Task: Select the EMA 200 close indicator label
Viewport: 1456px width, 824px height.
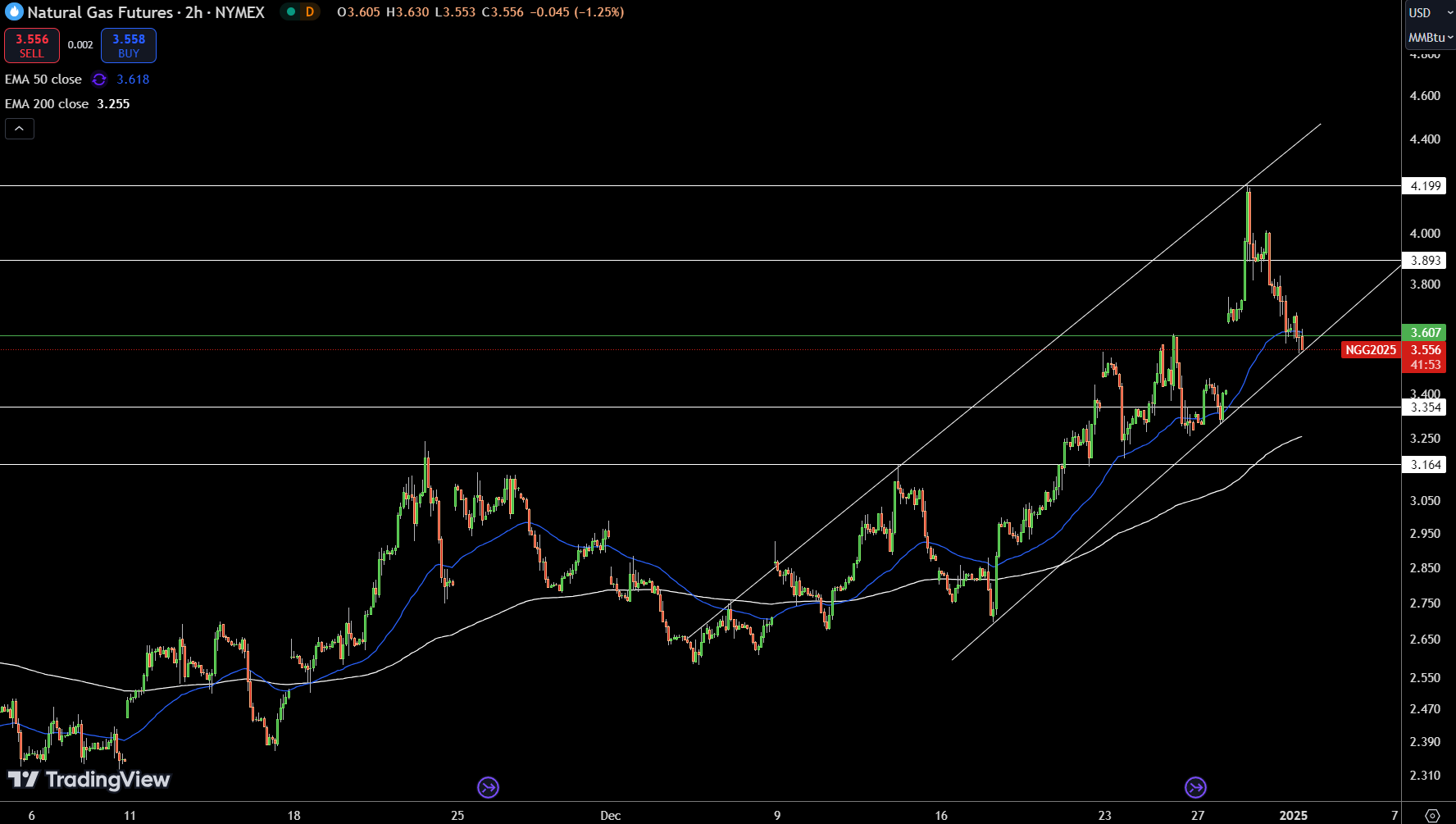Action: pyautogui.click(x=47, y=104)
